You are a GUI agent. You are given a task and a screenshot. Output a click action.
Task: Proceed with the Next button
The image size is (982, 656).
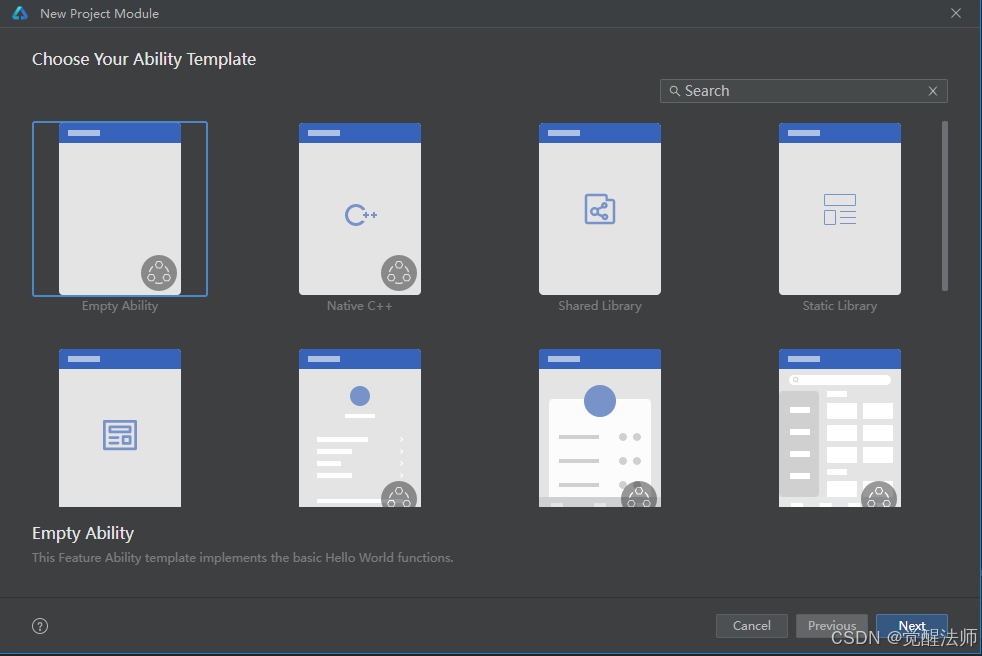(x=911, y=625)
